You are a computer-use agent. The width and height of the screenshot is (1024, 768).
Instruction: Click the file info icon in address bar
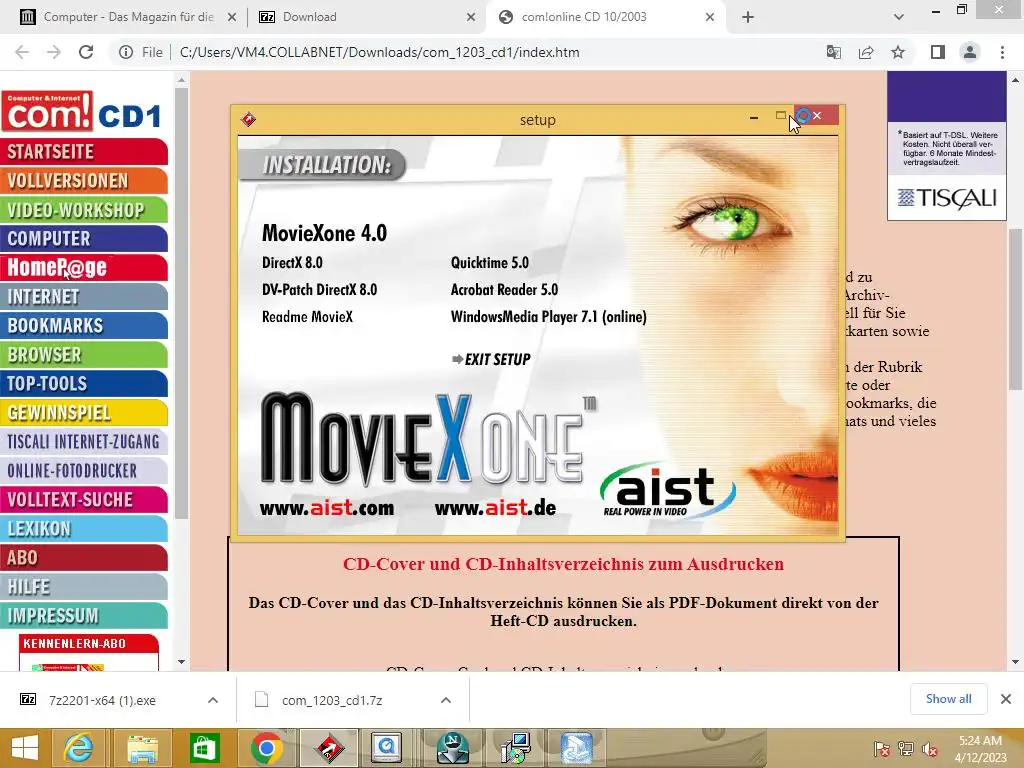tap(126, 52)
